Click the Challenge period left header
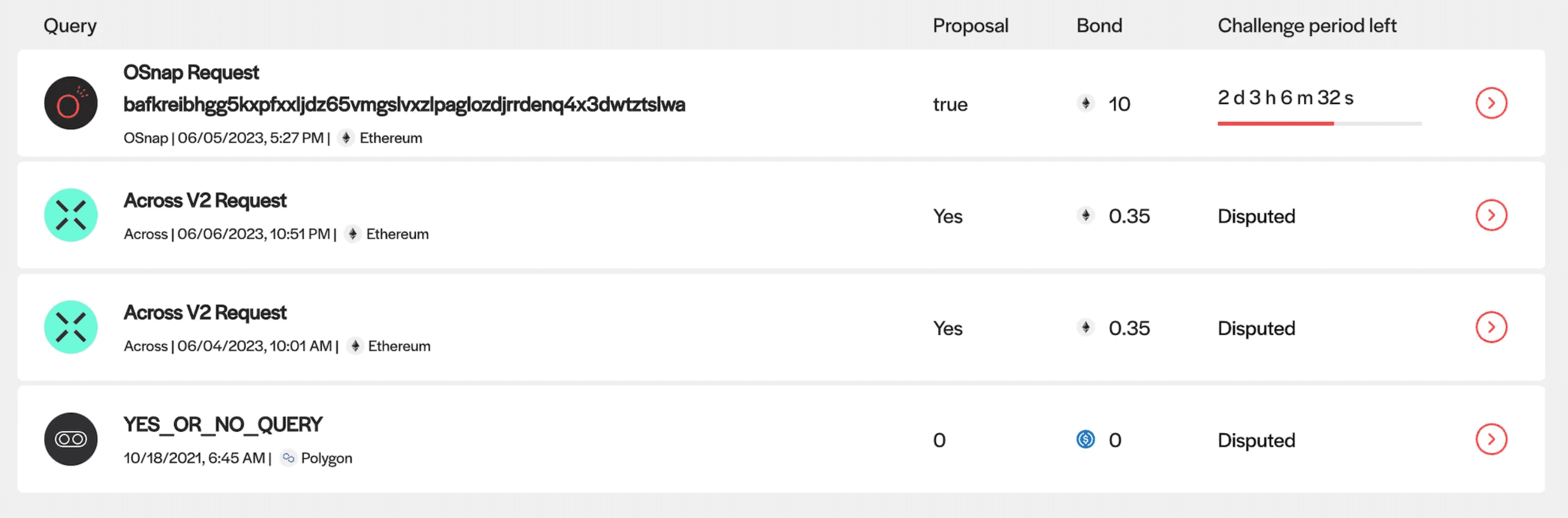 [x=1306, y=26]
